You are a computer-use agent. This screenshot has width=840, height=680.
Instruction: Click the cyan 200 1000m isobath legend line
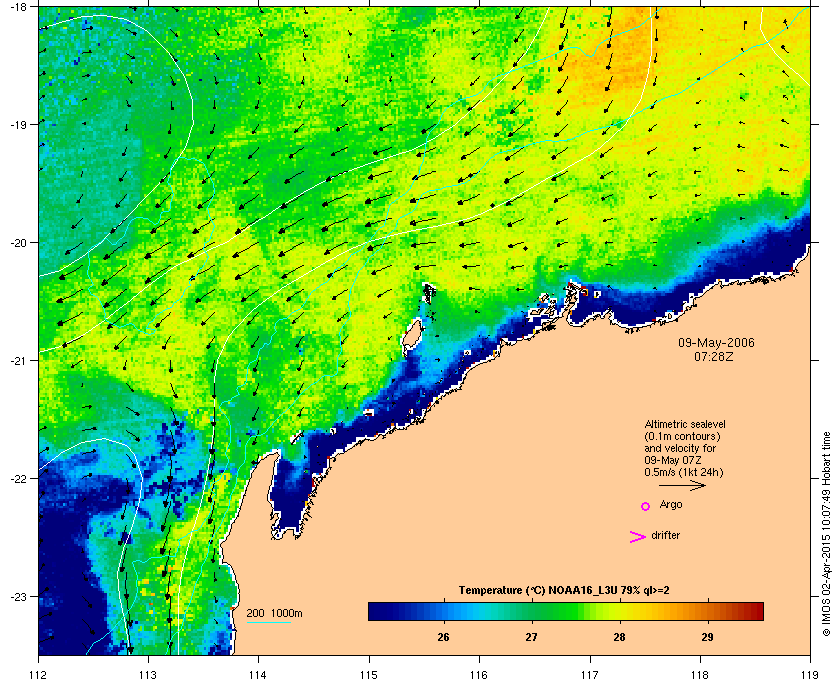(269, 622)
